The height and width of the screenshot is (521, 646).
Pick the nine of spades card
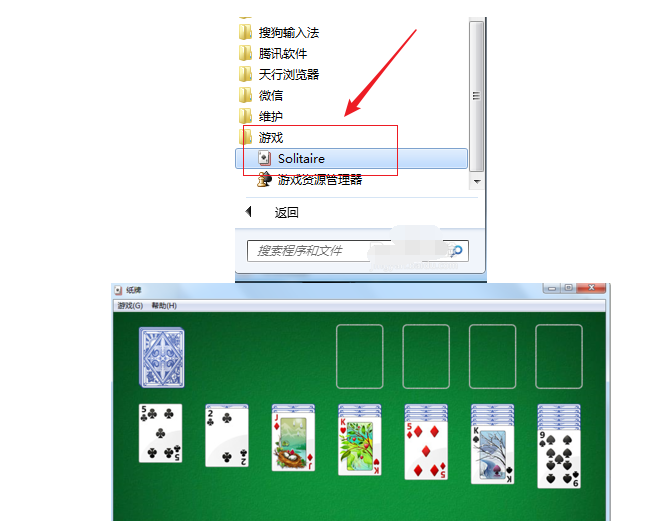coord(559,459)
